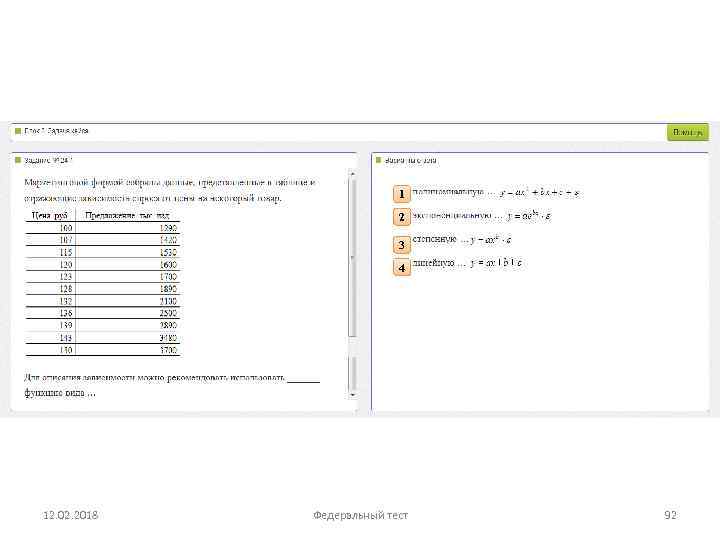The image size is (720, 540).
Task: Click the price cell '139'
Action: tap(66, 325)
